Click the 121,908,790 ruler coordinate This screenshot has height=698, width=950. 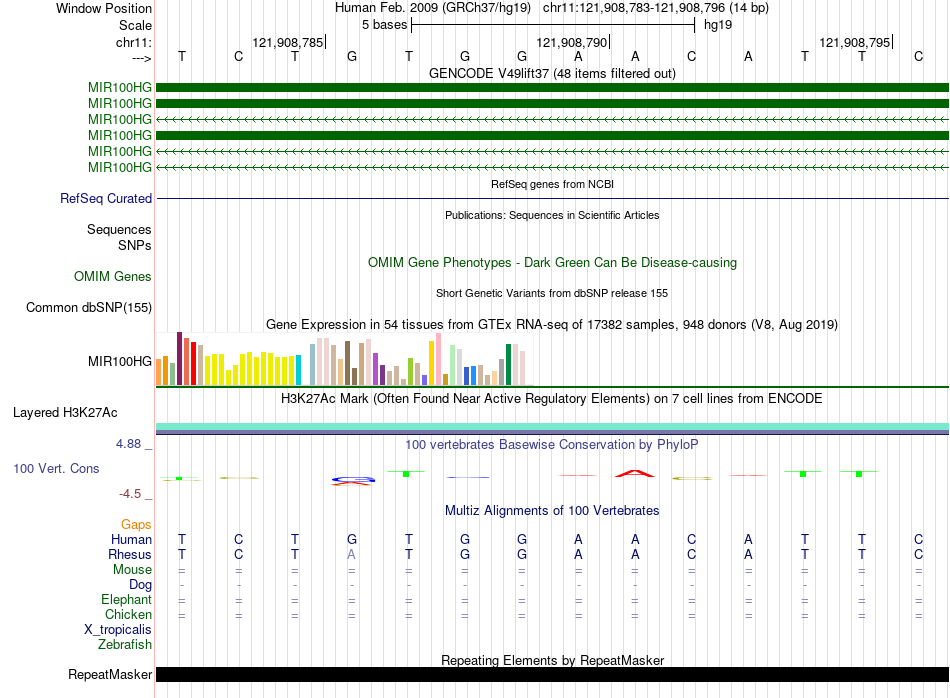(x=571, y=42)
